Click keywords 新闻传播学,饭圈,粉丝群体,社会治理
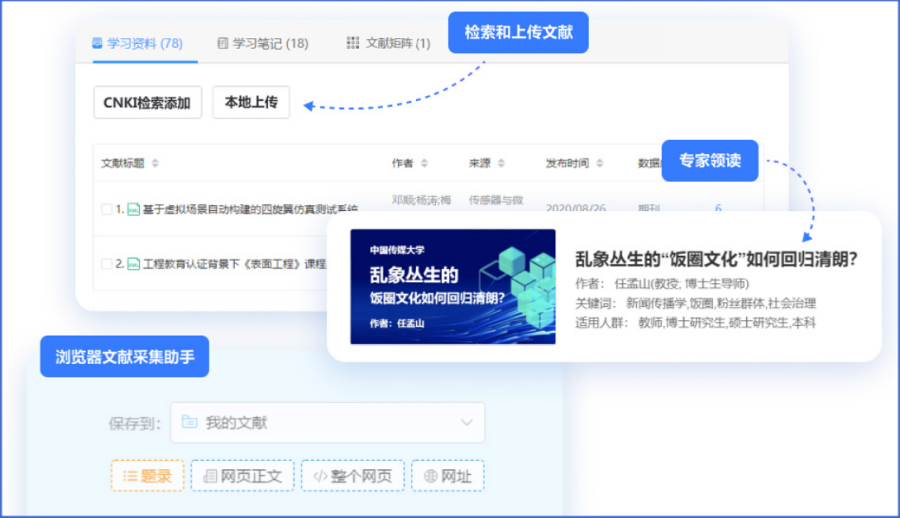 pos(721,303)
